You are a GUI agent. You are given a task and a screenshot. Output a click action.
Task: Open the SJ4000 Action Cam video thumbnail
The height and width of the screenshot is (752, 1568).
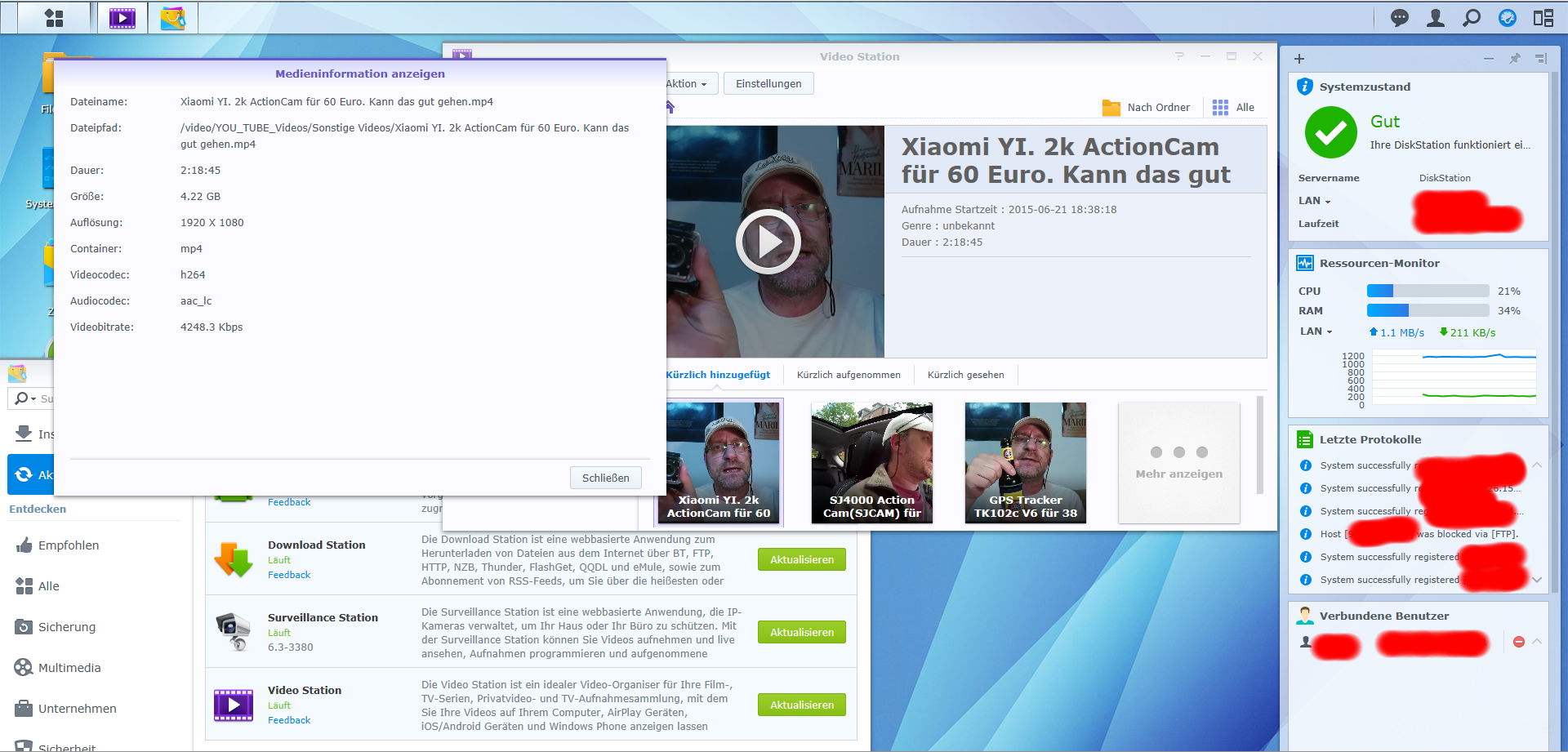pyautogui.click(x=871, y=462)
